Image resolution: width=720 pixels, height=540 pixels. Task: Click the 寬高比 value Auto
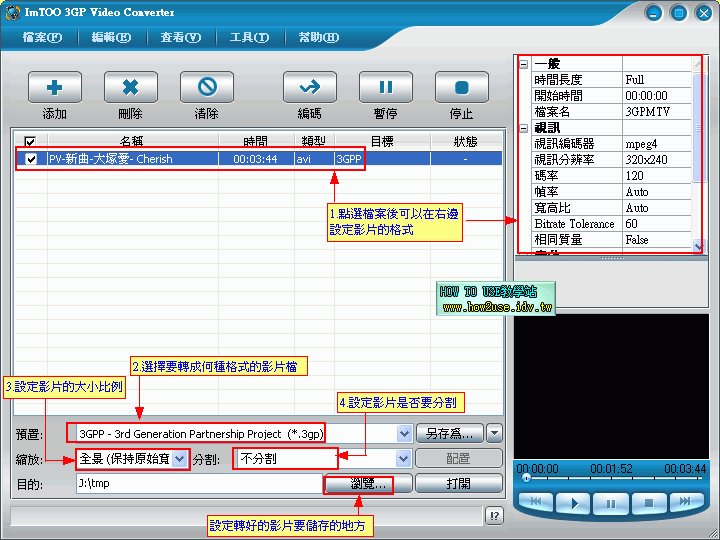(657, 208)
